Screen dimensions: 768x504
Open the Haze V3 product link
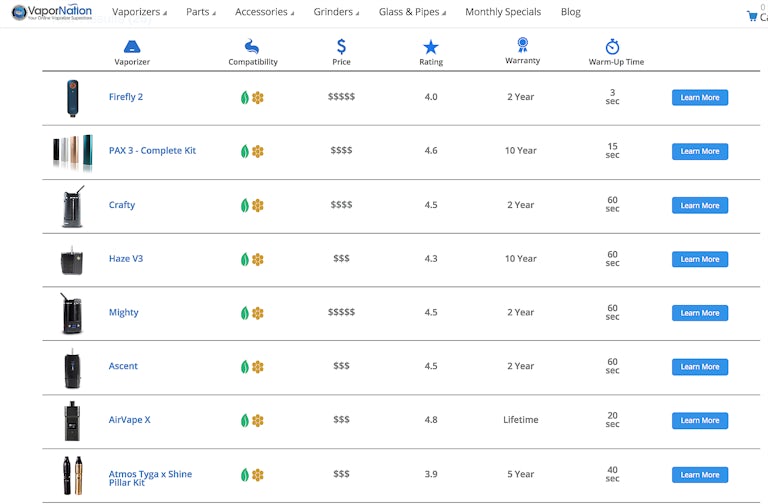tap(126, 258)
